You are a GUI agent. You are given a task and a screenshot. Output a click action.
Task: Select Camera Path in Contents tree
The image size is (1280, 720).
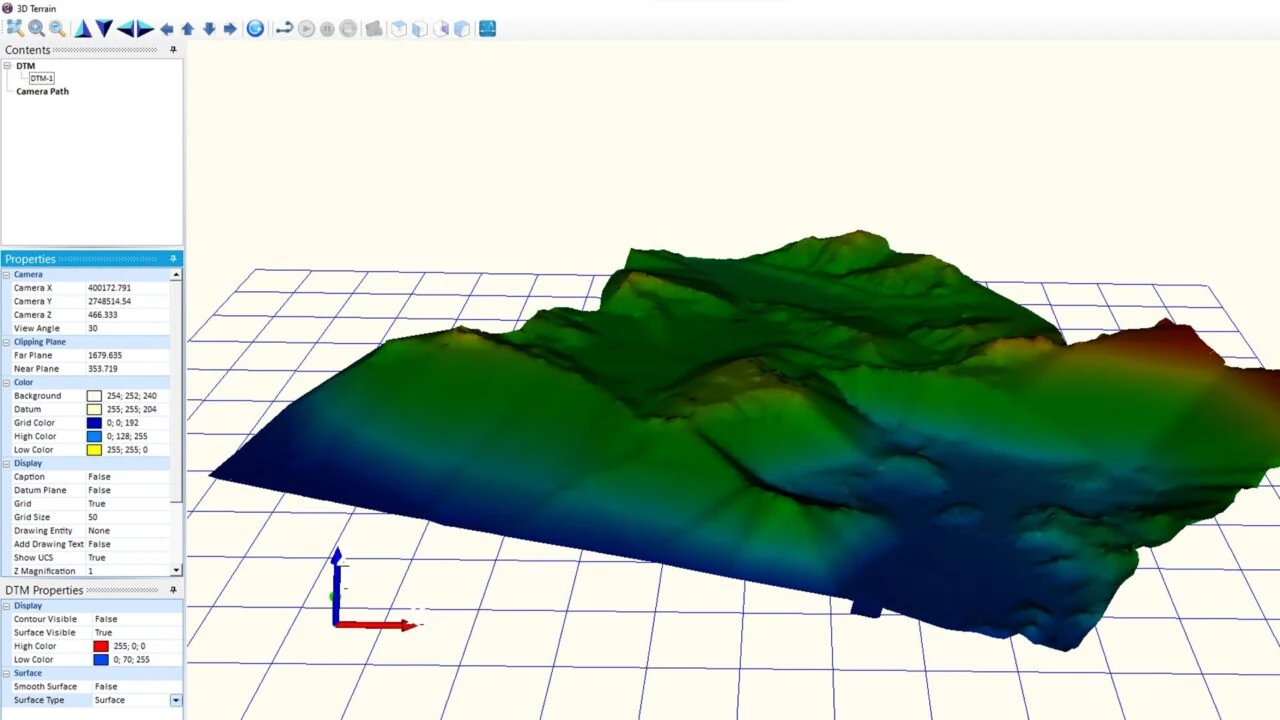coord(42,91)
